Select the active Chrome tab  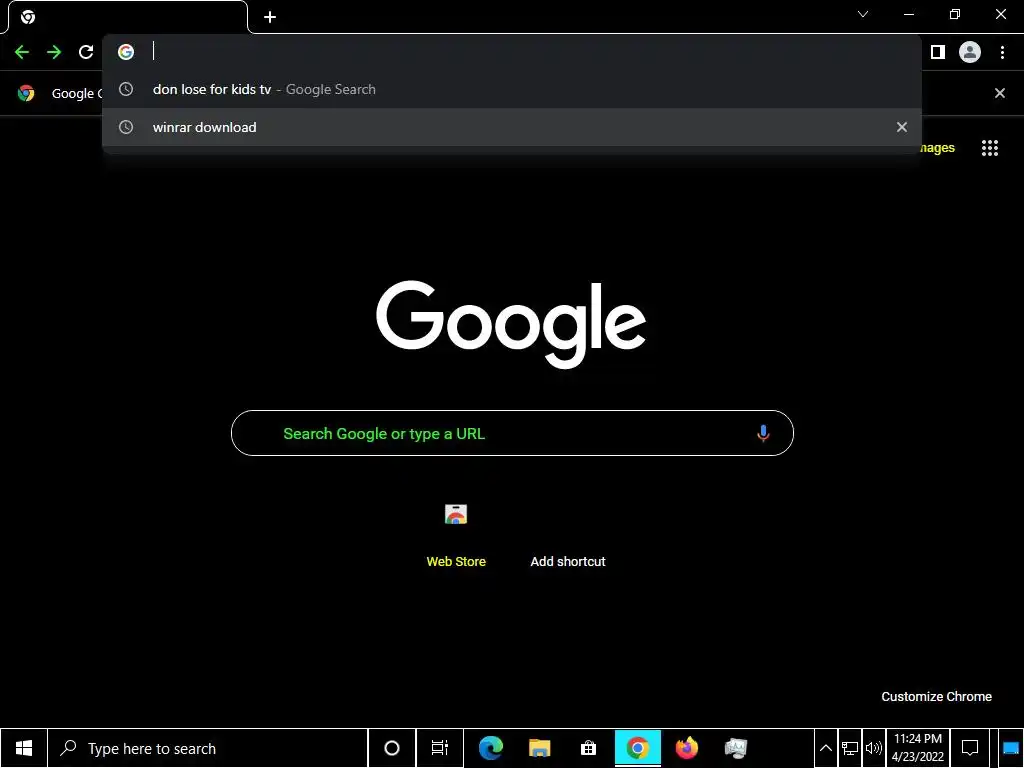pos(128,17)
